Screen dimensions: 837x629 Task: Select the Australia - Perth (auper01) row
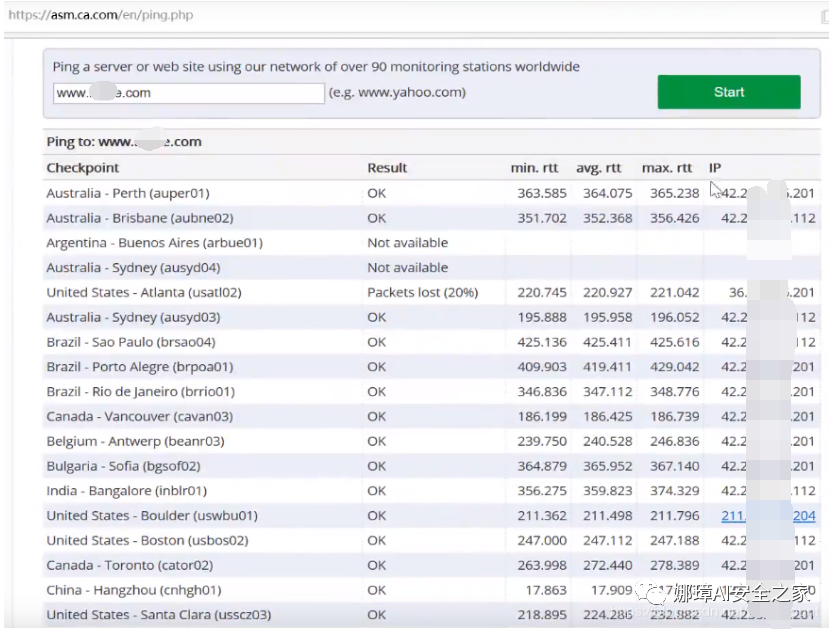coord(431,193)
